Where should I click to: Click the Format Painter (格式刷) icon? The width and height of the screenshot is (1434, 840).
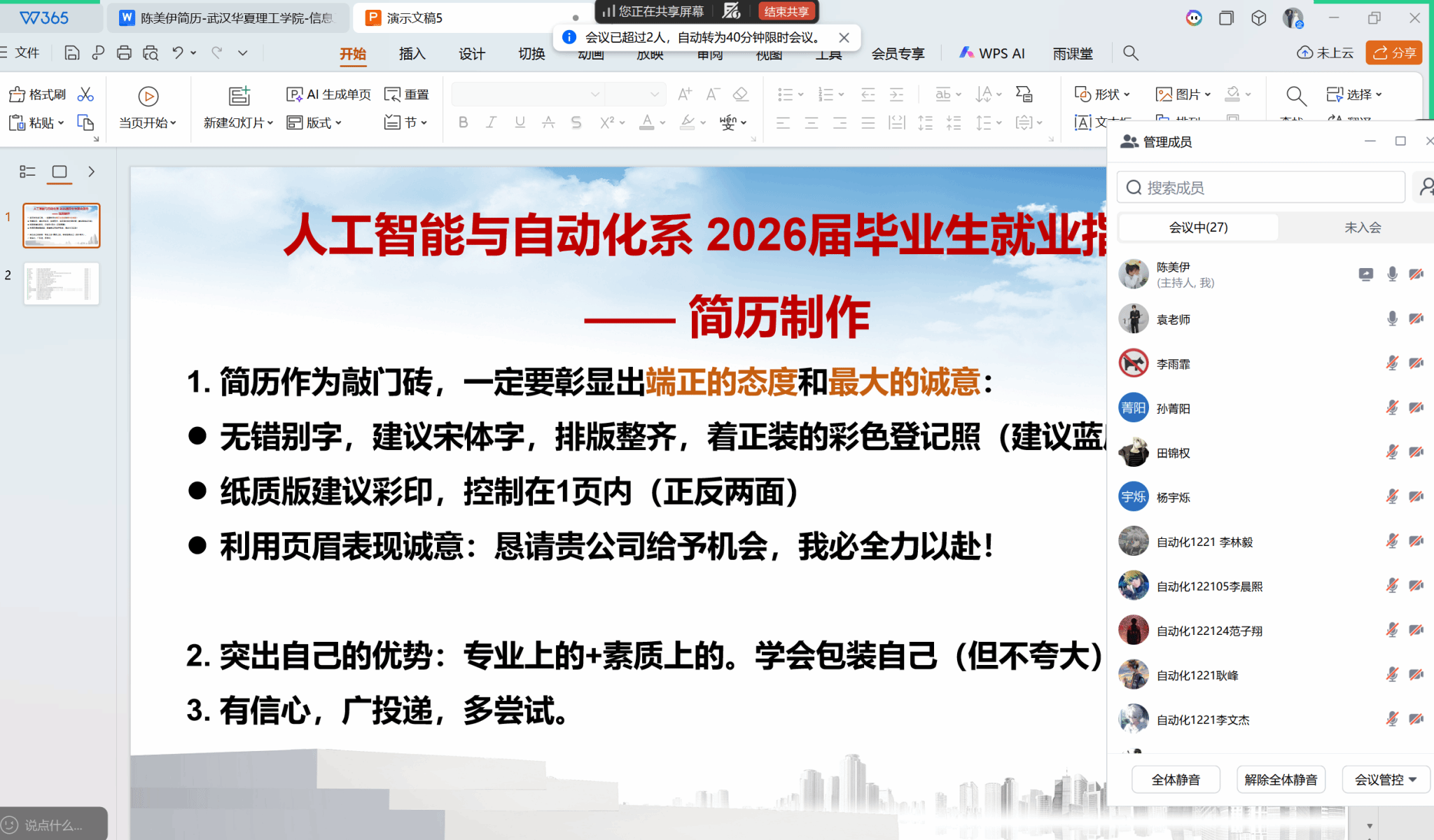[x=17, y=94]
